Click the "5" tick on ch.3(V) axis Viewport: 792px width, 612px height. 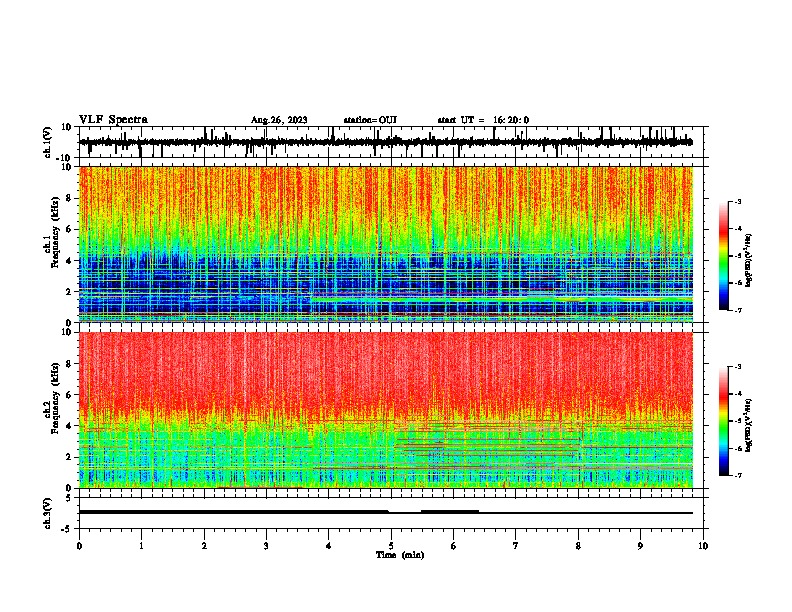click(69, 498)
